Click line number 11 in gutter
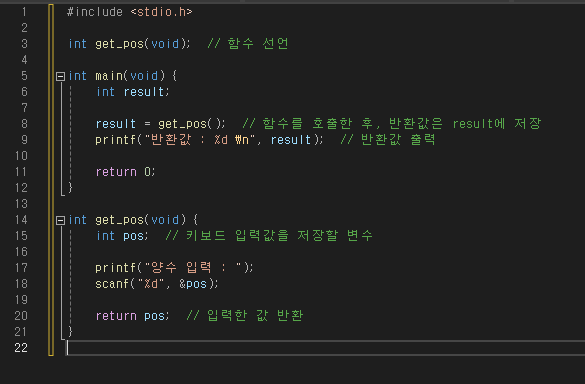This screenshot has height=384, width=585. [21, 172]
